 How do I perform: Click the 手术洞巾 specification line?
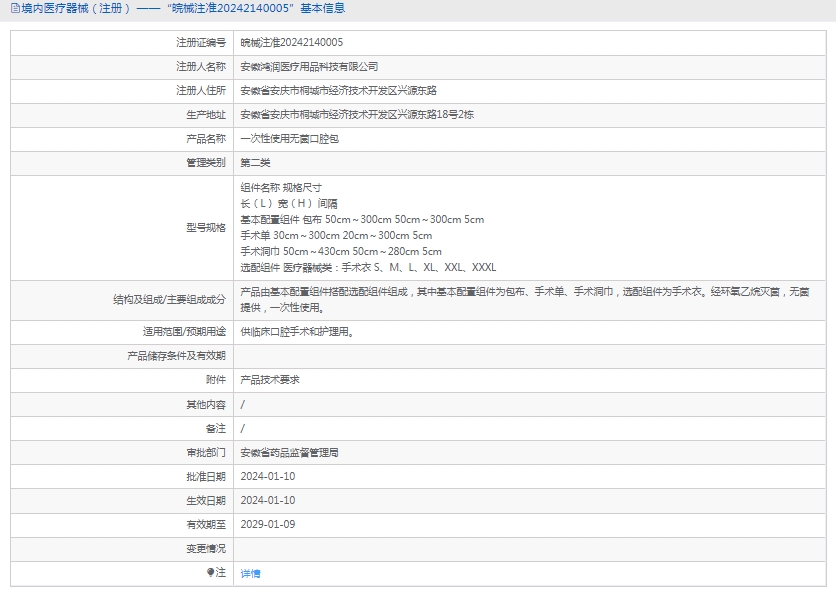(341, 252)
